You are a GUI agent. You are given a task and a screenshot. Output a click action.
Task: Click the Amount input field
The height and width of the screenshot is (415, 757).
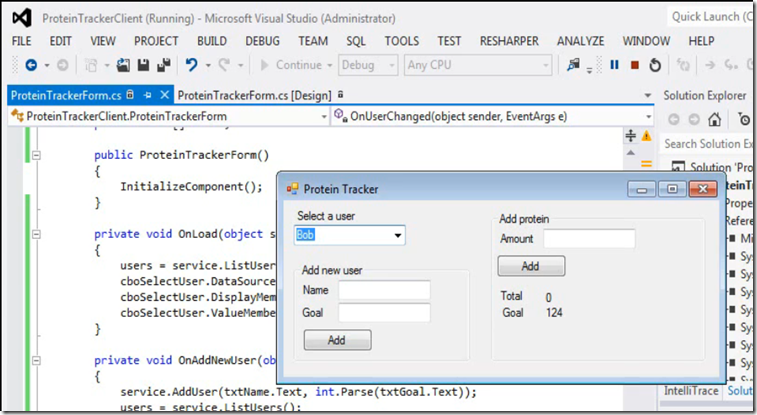click(x=589, y=239)
